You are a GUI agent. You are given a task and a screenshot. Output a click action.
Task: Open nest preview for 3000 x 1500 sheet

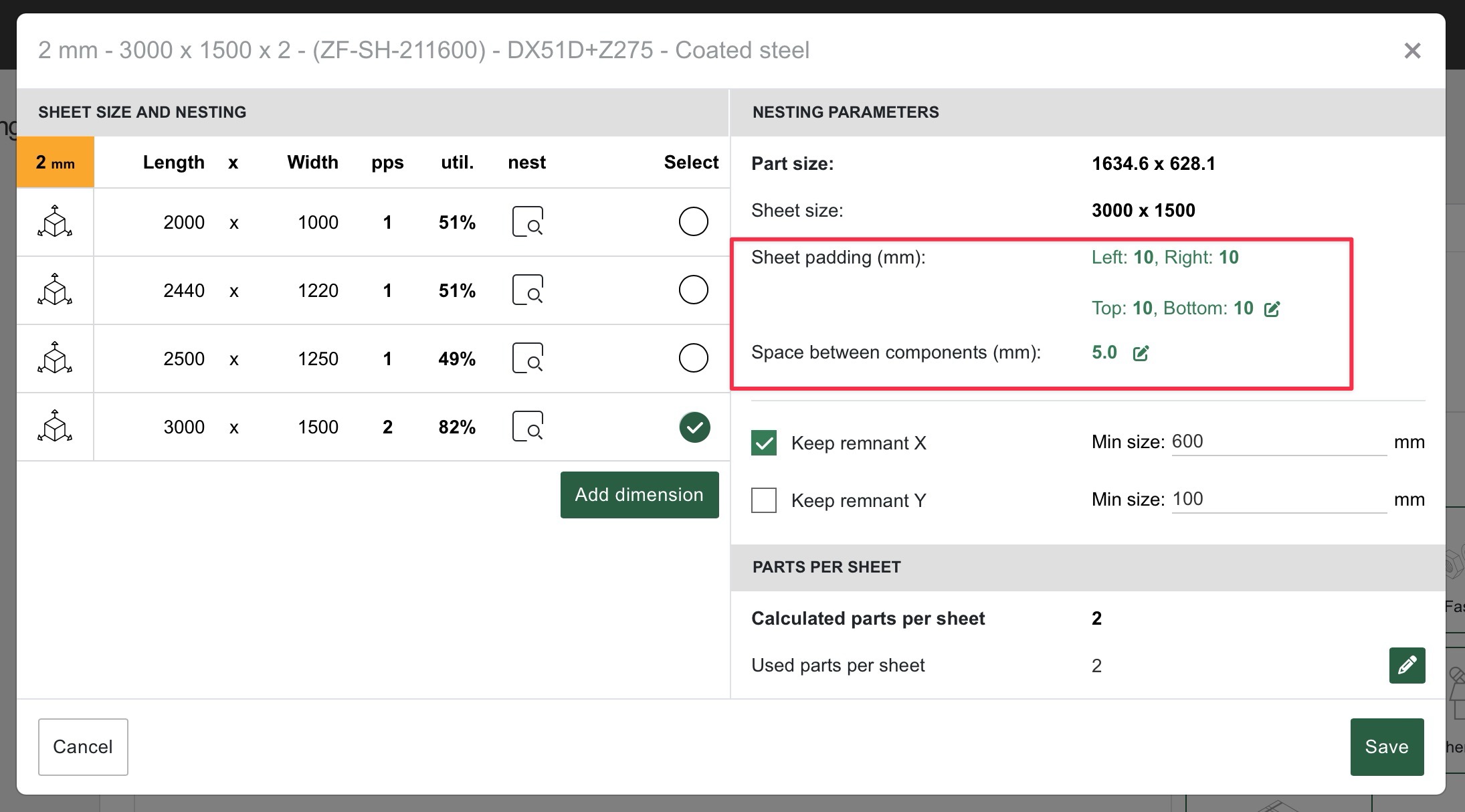tap(527, 426)
